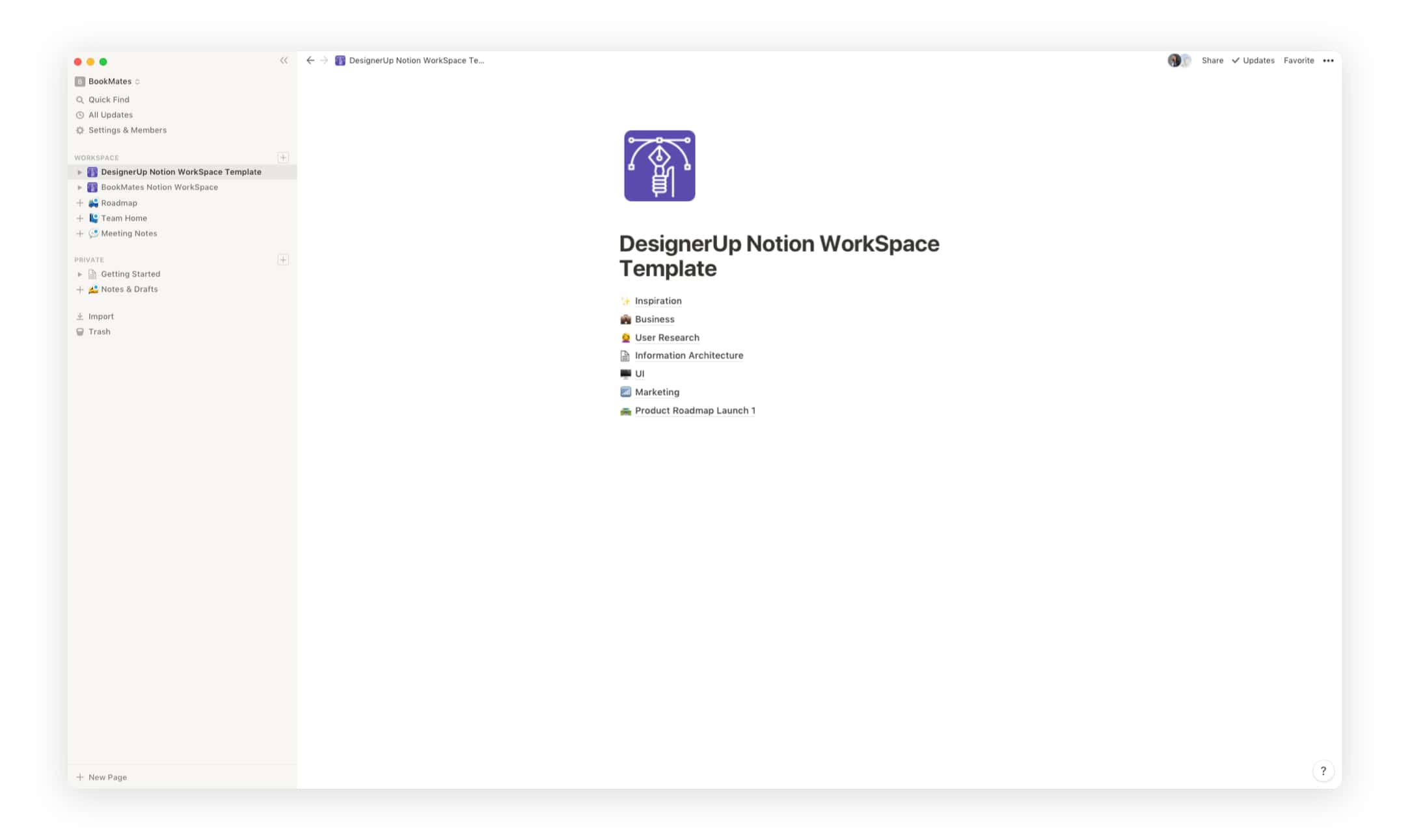Image resolution: width=1410 pixels, height=840 pixels.
Task: Open the Updates panel in top bar
Action: [x=1253, y=61]
